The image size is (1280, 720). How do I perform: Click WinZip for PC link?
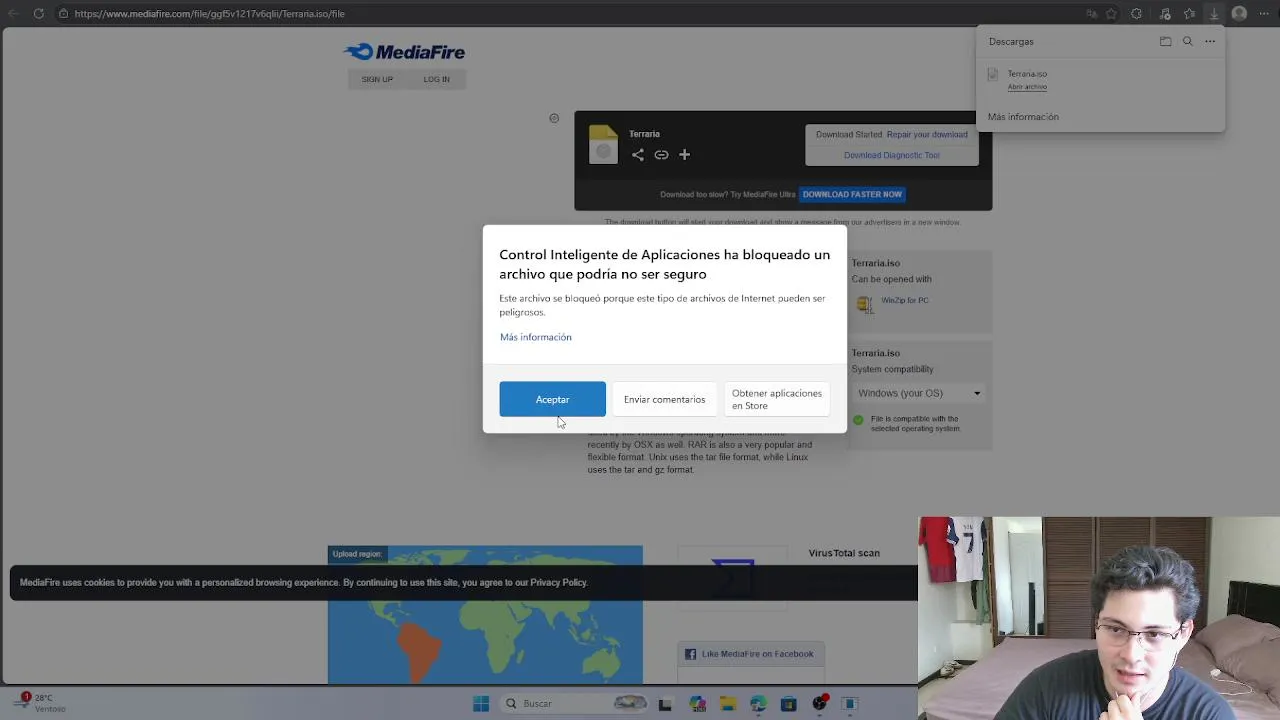pyautogui.click(x=905, y=300)
